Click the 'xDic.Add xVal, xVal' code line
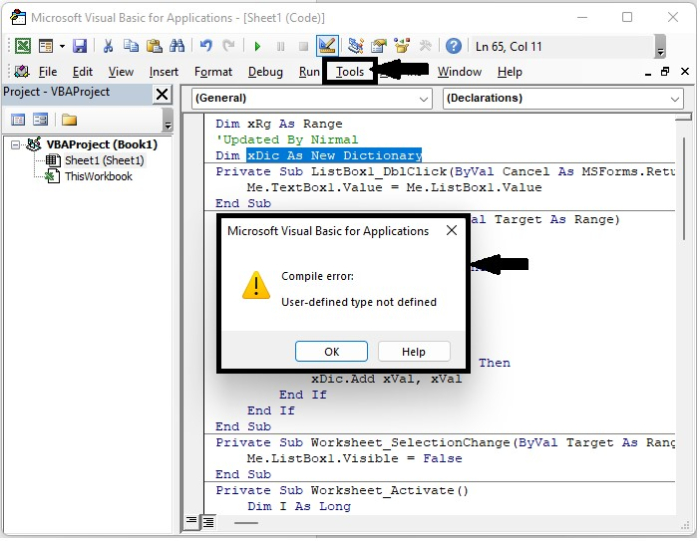Screen dimensions: 700x541 [387, 379]
